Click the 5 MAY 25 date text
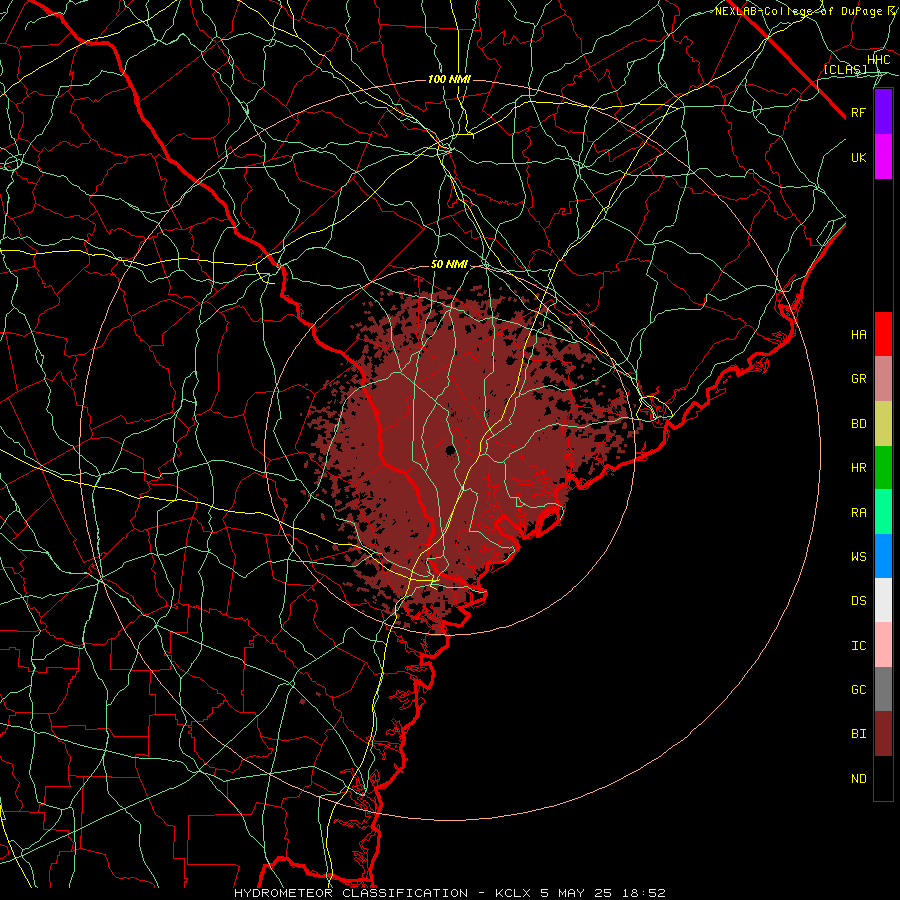 (x=577, y=893)
